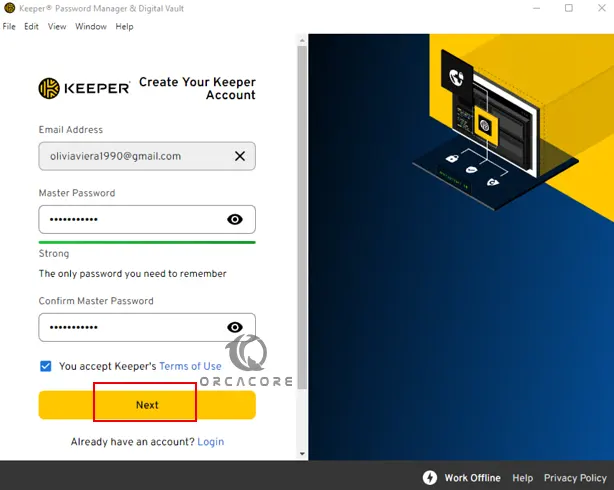Screen dimensions: 614x490
Task: Open the Edit menu
Action: [x=31, y=27]
